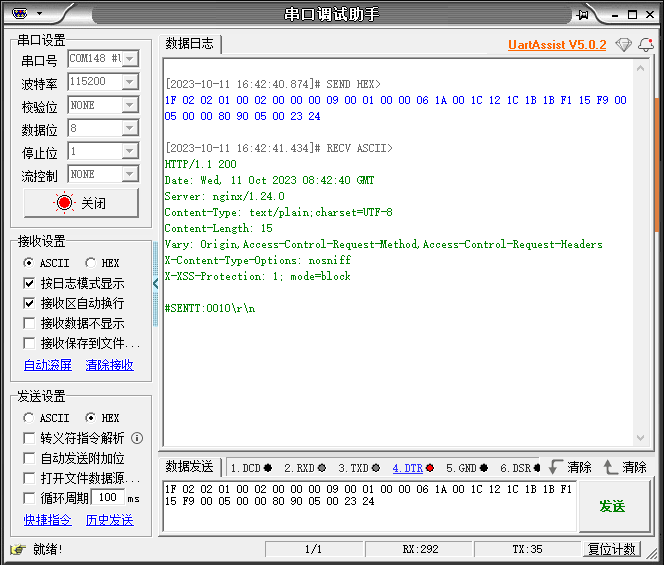Check 自动发送附加位 checkbox
664x565 pixels.
(29, 458)
